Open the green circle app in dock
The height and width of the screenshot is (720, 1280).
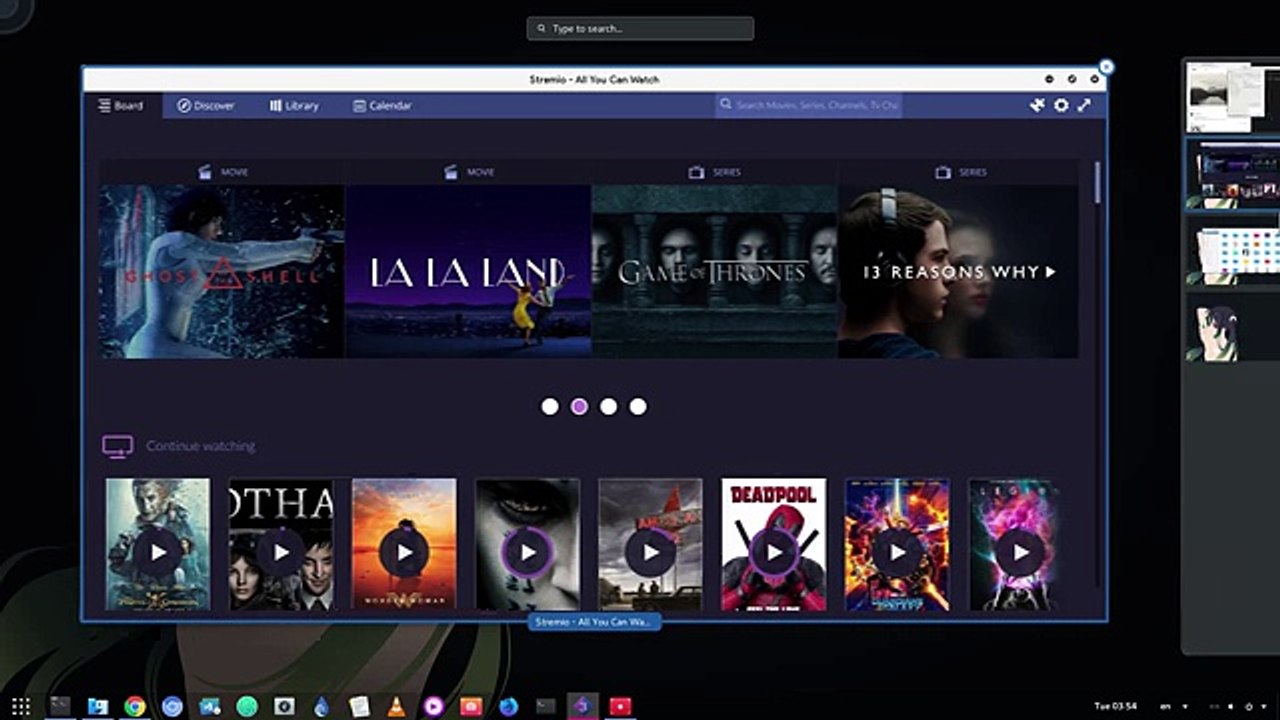247,706
